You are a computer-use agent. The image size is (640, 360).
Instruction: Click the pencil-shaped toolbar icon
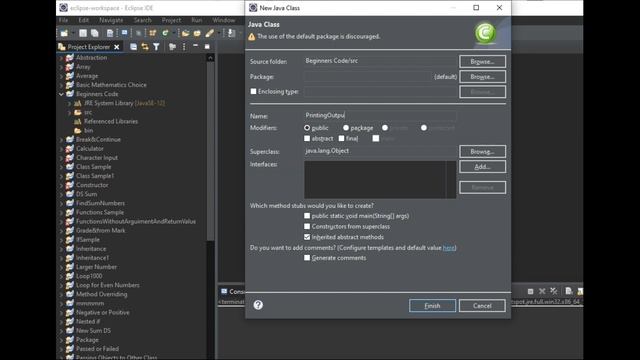(x=209, y=33)
